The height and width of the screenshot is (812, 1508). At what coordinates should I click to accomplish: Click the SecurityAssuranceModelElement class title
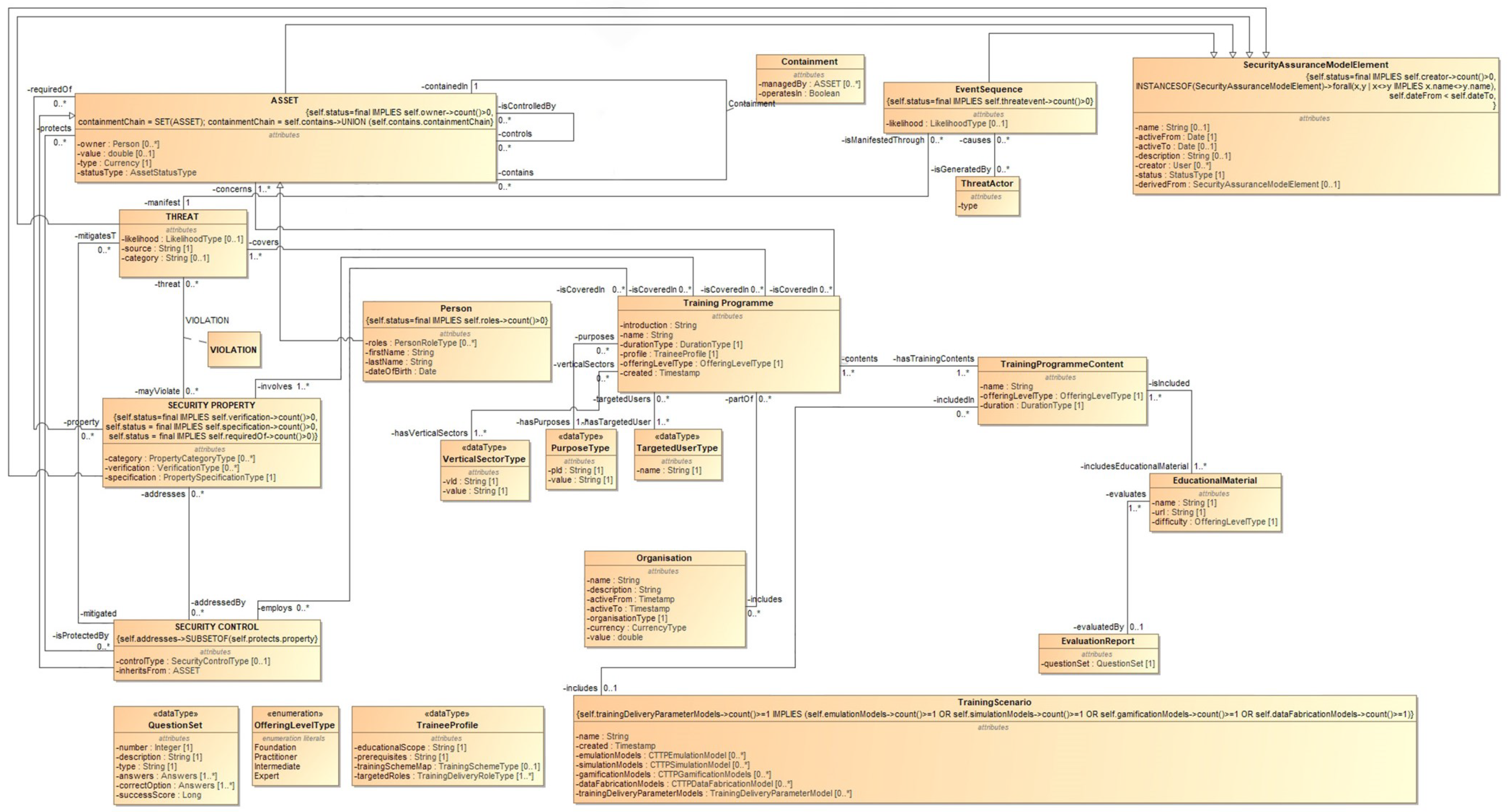click(x=1315, y=64)
